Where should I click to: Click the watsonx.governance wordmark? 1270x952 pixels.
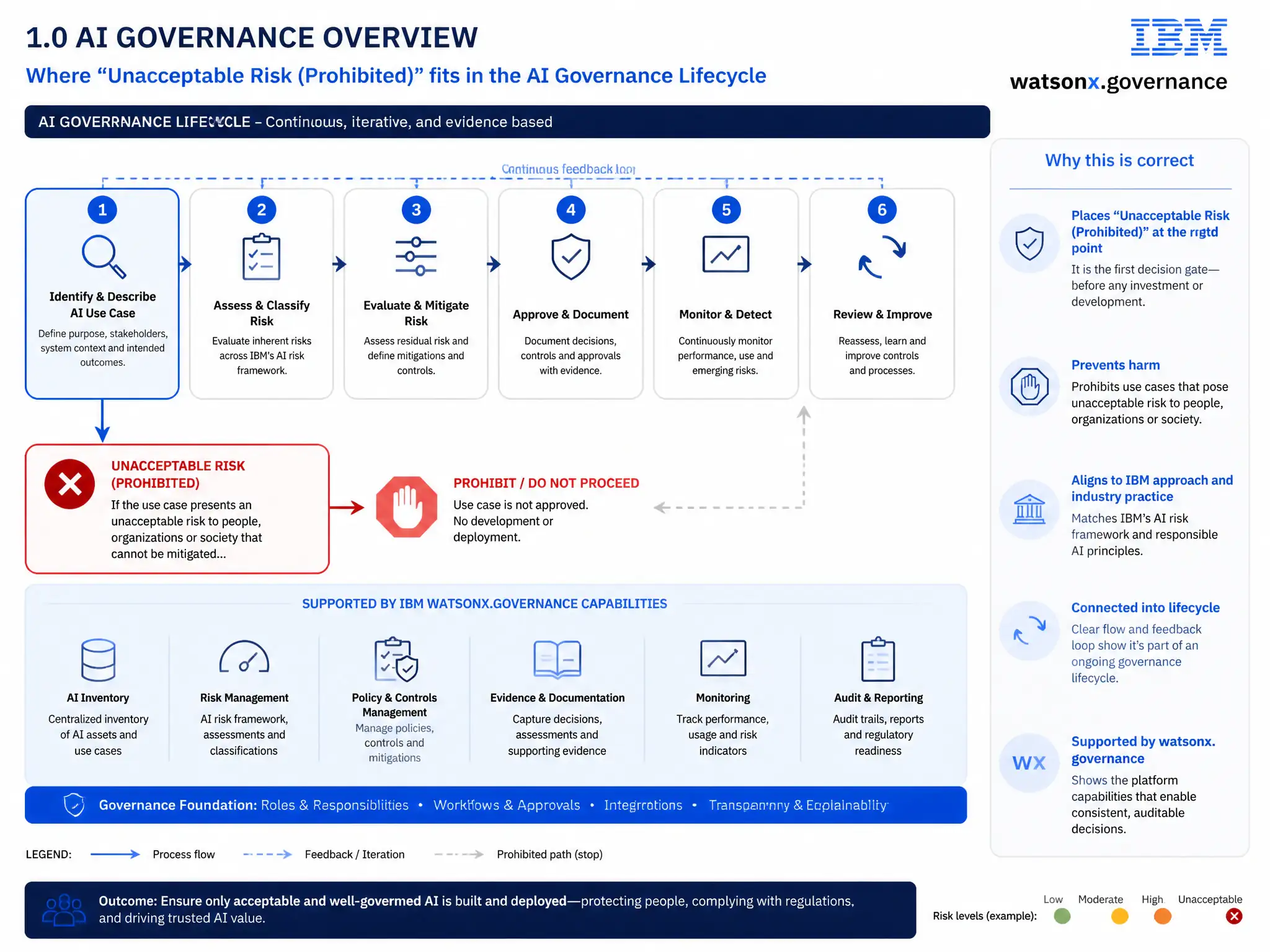tap(1118, 81)
